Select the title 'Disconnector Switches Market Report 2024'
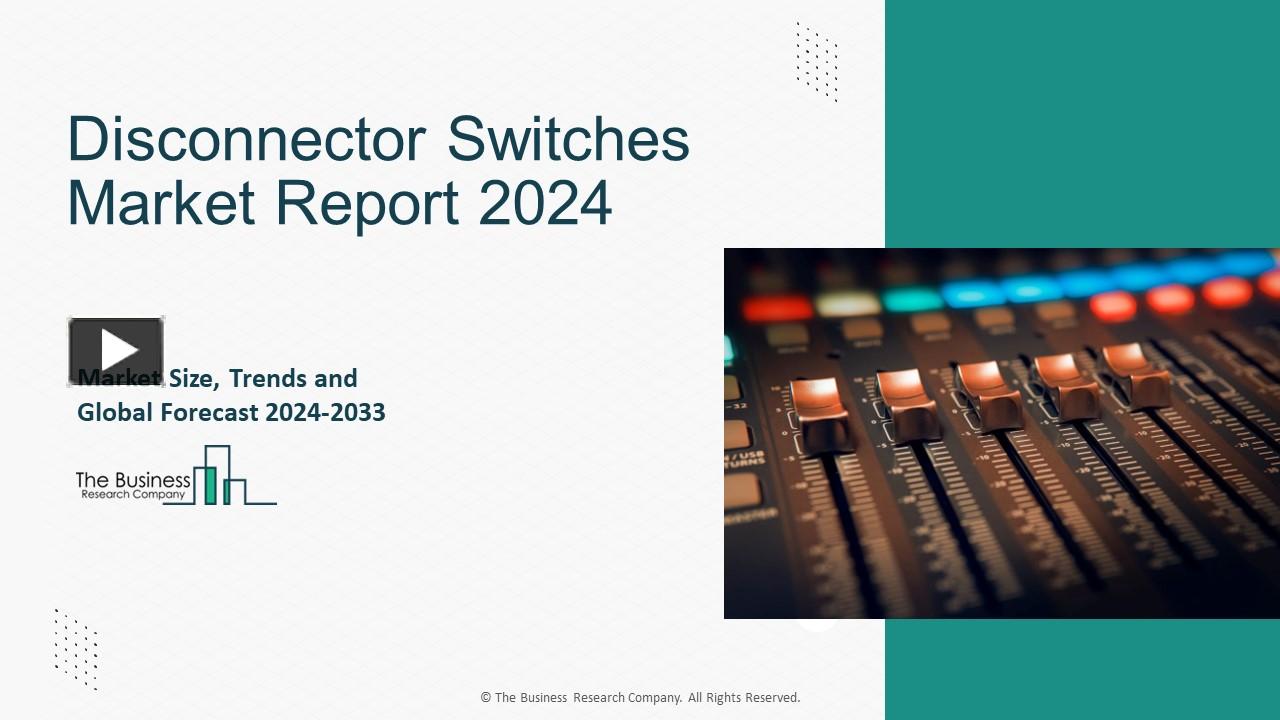The width and height of the screenshot is (1280, 720). point(380,170)
